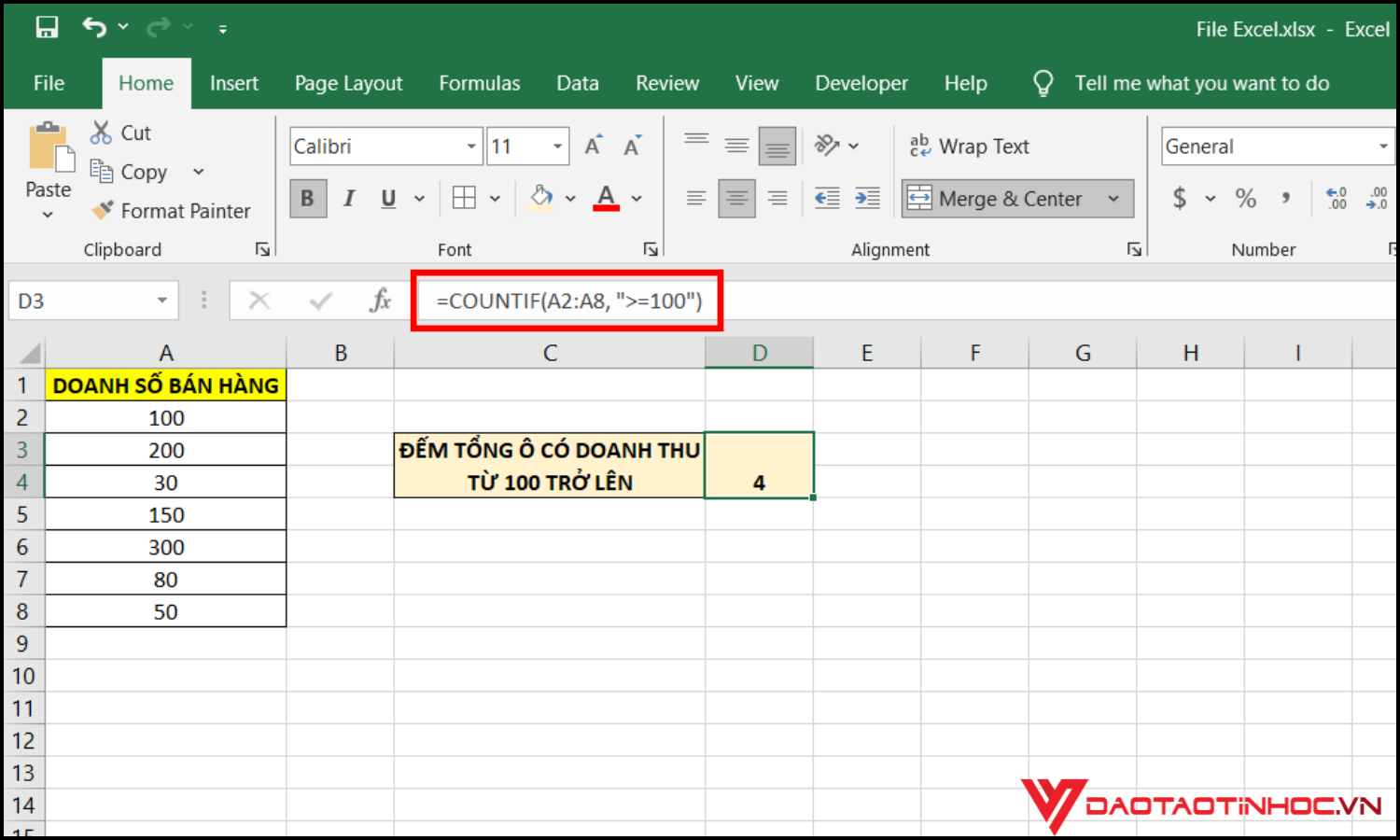The image size is (1400, 840).
Task: Open the Calibri font name dropdown
Action: pos(471,147)
